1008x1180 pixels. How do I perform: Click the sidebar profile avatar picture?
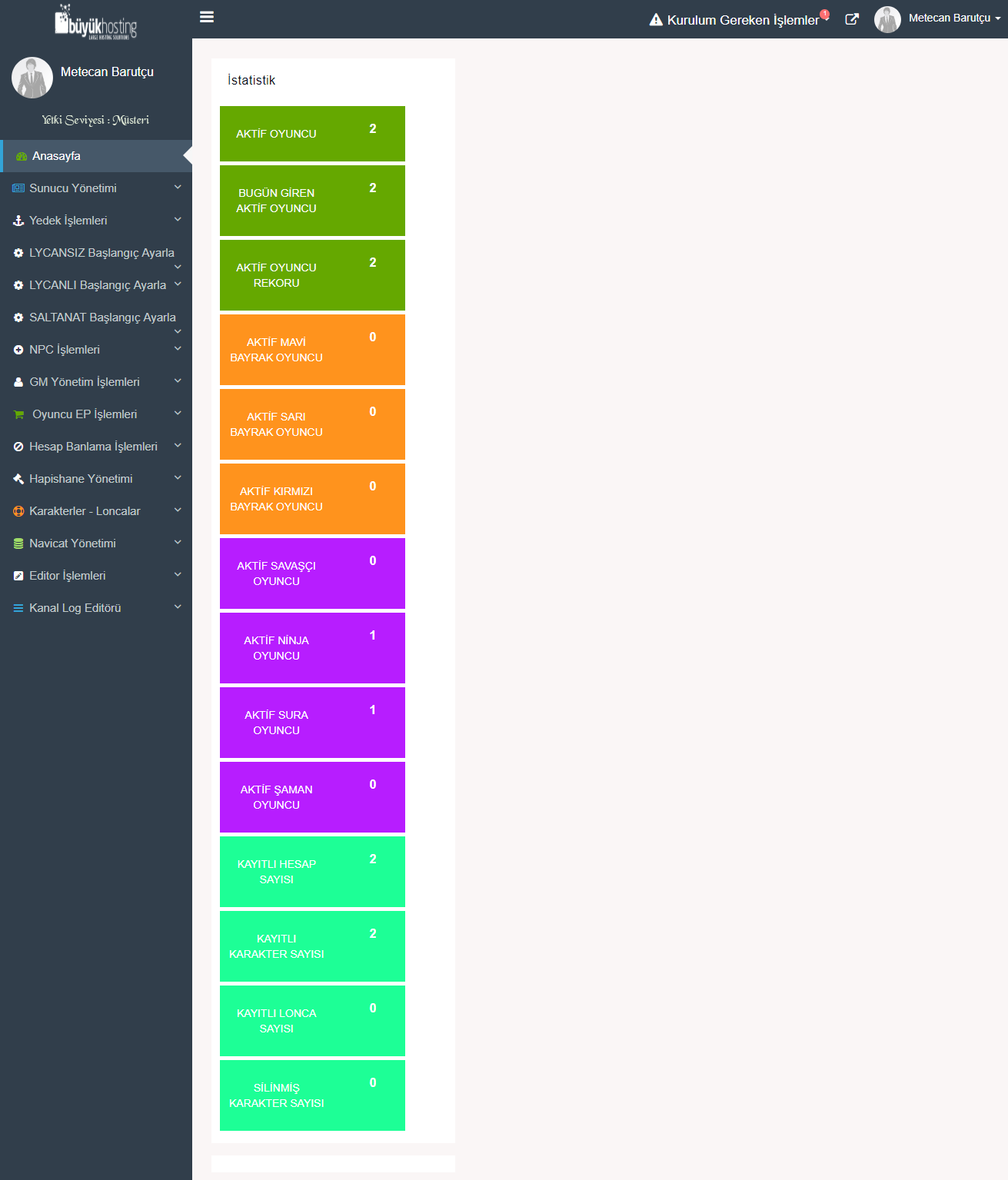32,78
